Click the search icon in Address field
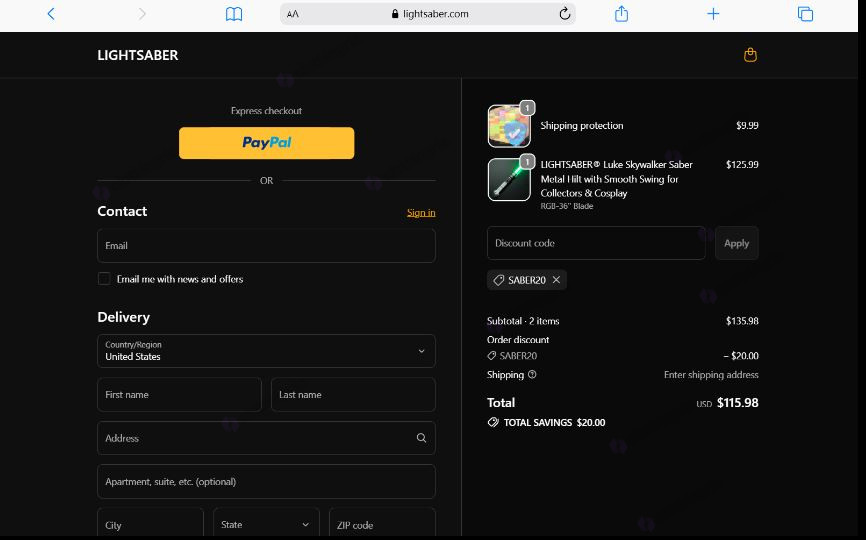 point(421,438)
